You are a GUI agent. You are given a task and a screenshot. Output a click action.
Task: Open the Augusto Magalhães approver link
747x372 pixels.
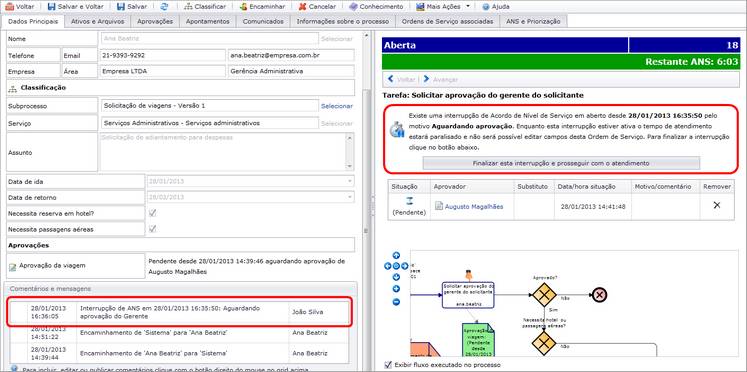click(474, 206)
